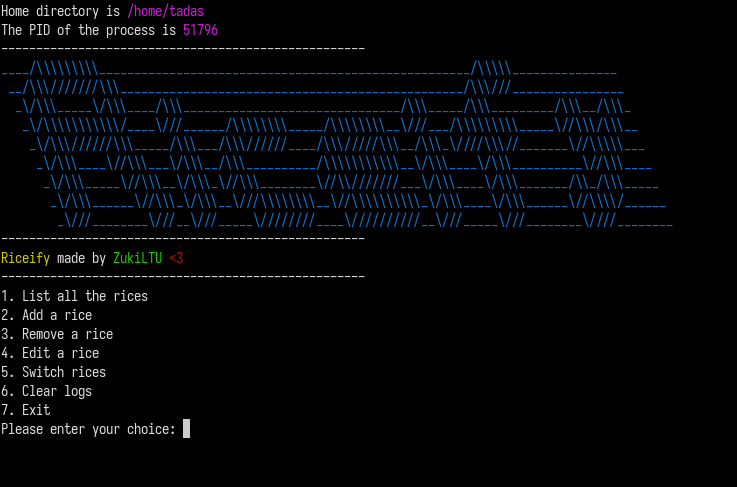The image size is (737, 487).
Task: Click the blue ASCII art banner
Action: (x=335, y=145)
